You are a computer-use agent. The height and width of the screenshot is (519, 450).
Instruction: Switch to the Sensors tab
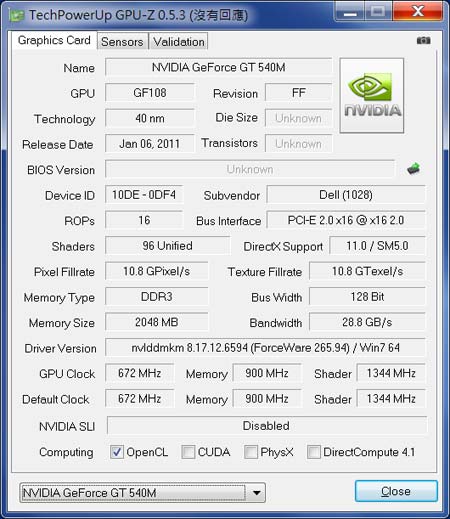tap(122, 42)
